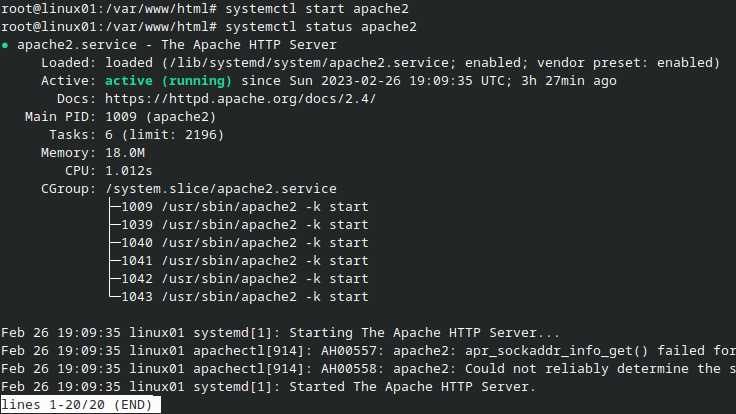Select process 1043 in the CGroup tree

244,297
